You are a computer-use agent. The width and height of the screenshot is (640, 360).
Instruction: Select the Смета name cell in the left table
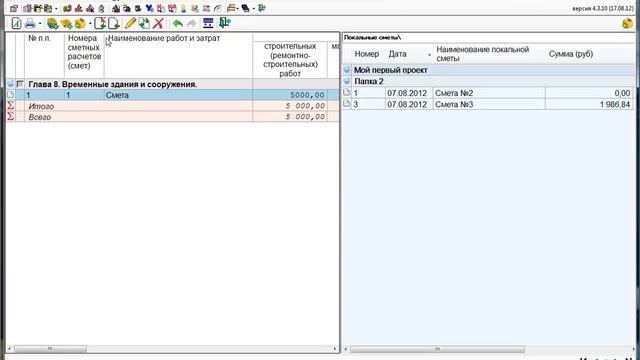pos(178,95)
